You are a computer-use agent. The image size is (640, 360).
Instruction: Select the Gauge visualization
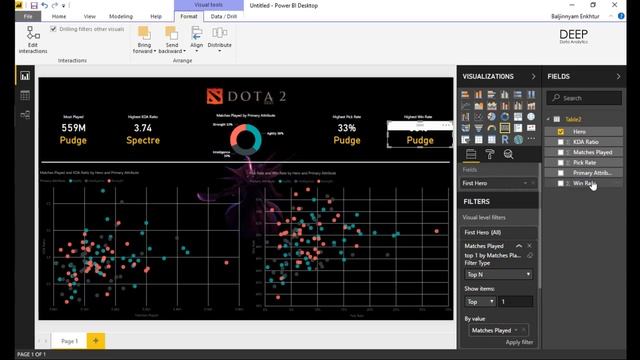pos(491,128)
